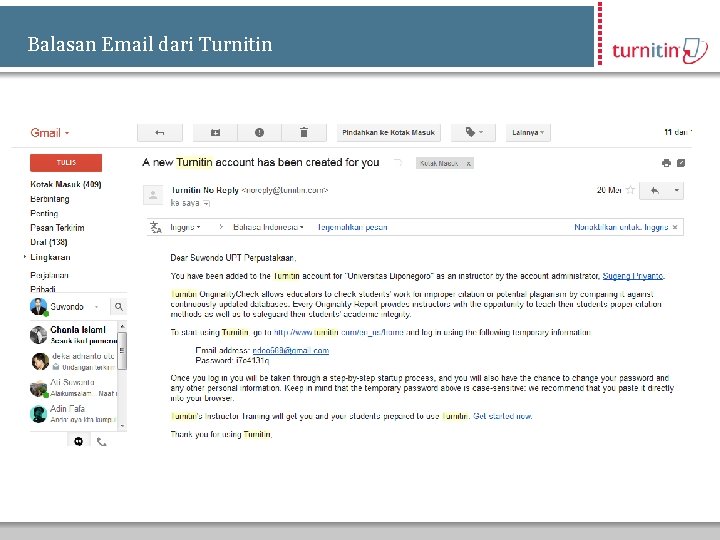Reply using the reply arrow button
Image resolution: width=720 pixels, height=540 pixels.
click(x=655, y=191)
